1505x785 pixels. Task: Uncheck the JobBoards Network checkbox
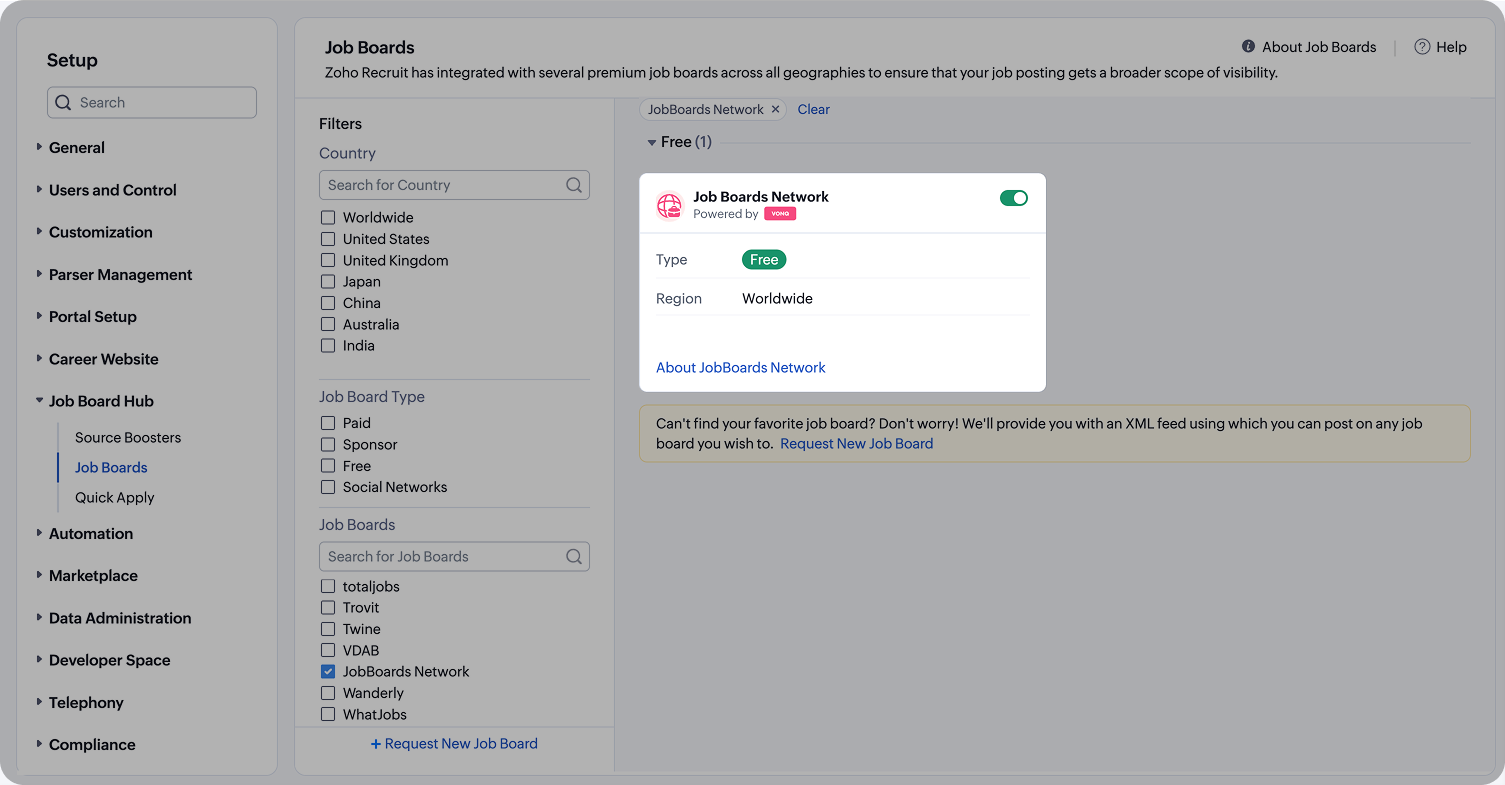[328, 672]
